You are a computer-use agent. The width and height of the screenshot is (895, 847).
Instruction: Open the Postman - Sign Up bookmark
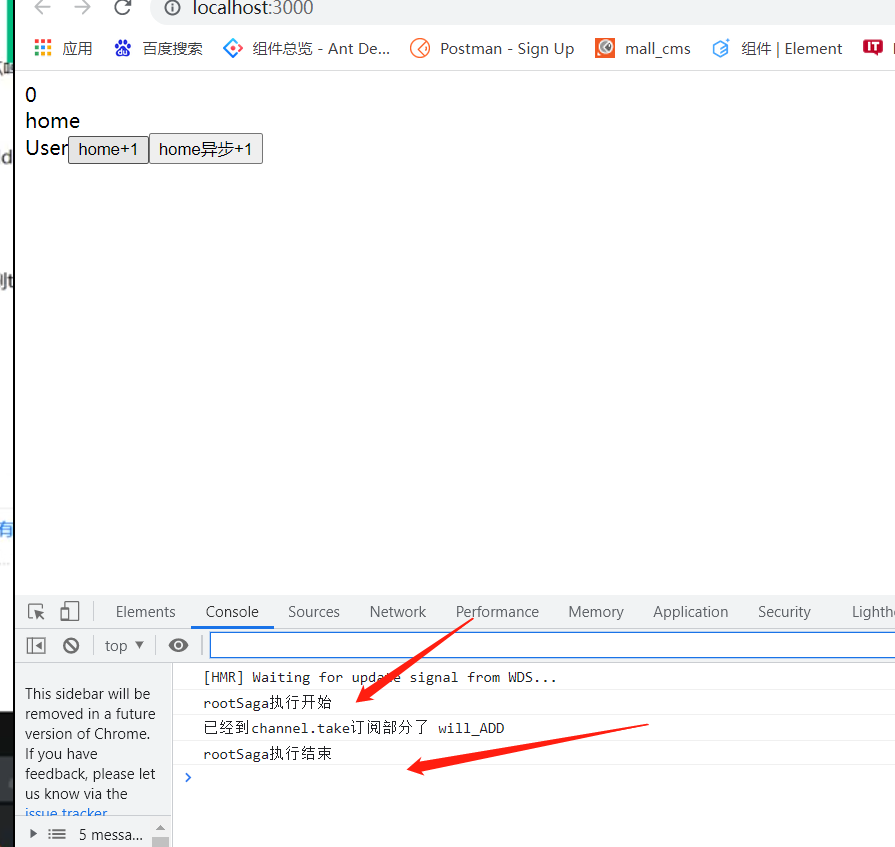coord(492,49)
